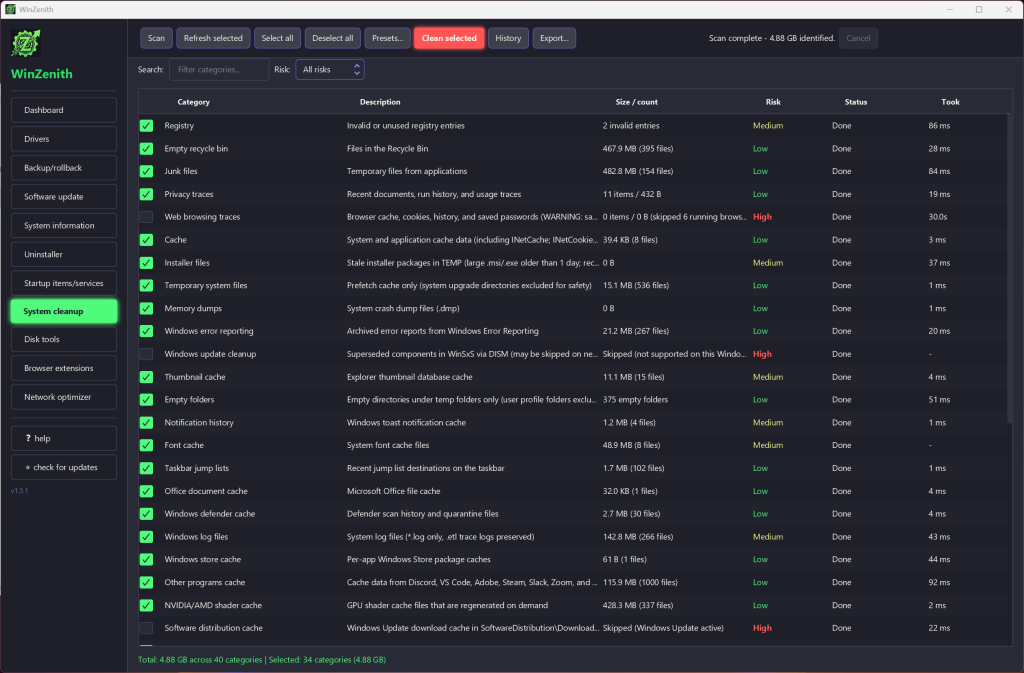Open the Presets... menu button

[x=387, y=38]
